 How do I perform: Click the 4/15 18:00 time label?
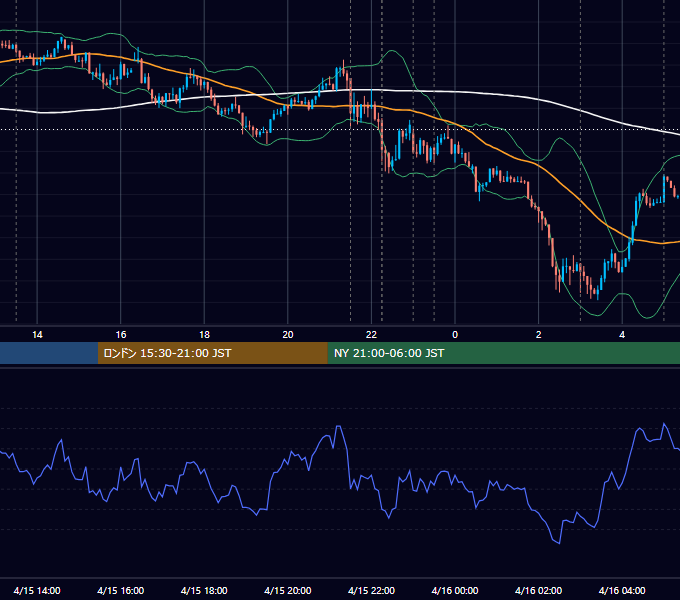click(204, 590)
